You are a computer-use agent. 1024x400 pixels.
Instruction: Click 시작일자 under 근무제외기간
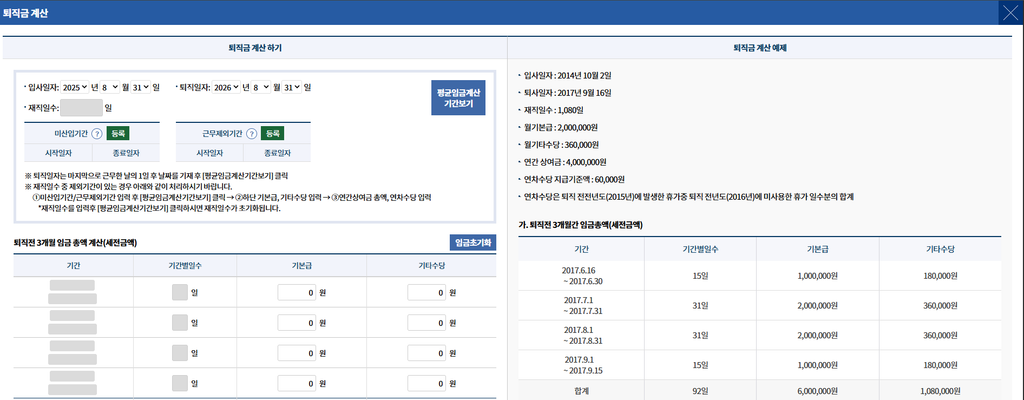210,153
